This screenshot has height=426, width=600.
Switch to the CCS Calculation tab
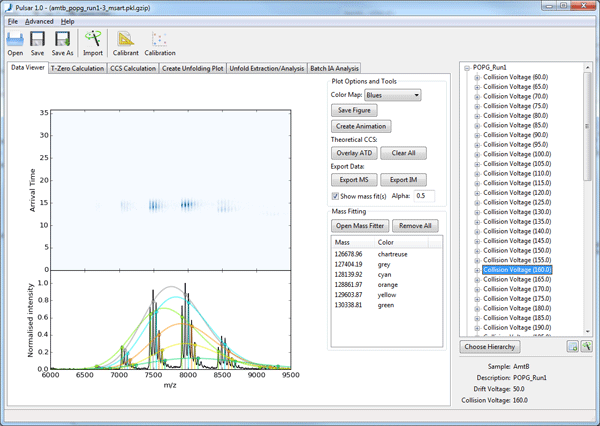(133, 68)
